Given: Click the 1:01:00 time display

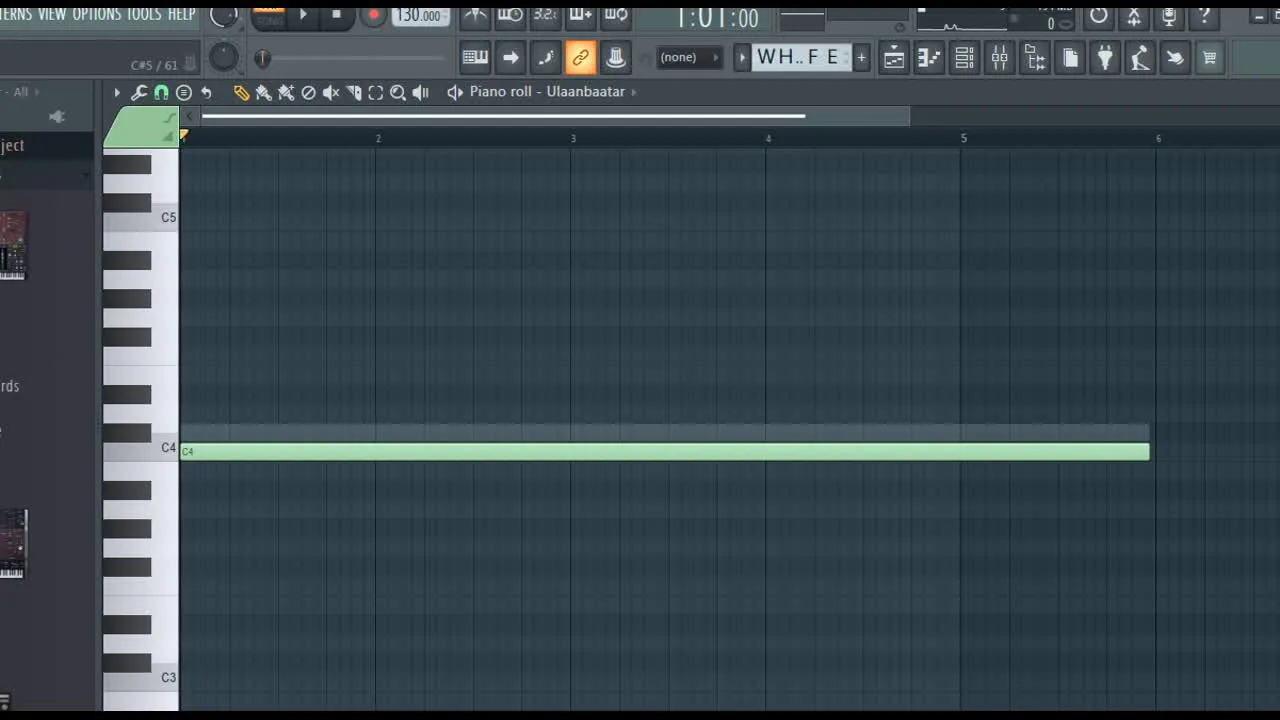Looking at the screenshot, I should point(717,17).
